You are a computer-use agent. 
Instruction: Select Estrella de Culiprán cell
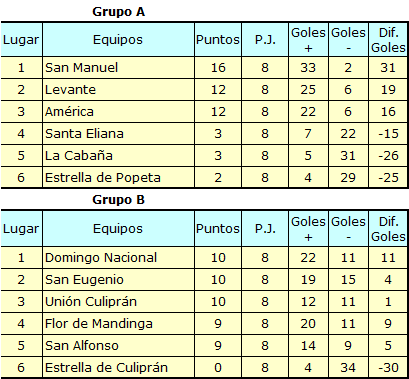click(x=118, y=367)
